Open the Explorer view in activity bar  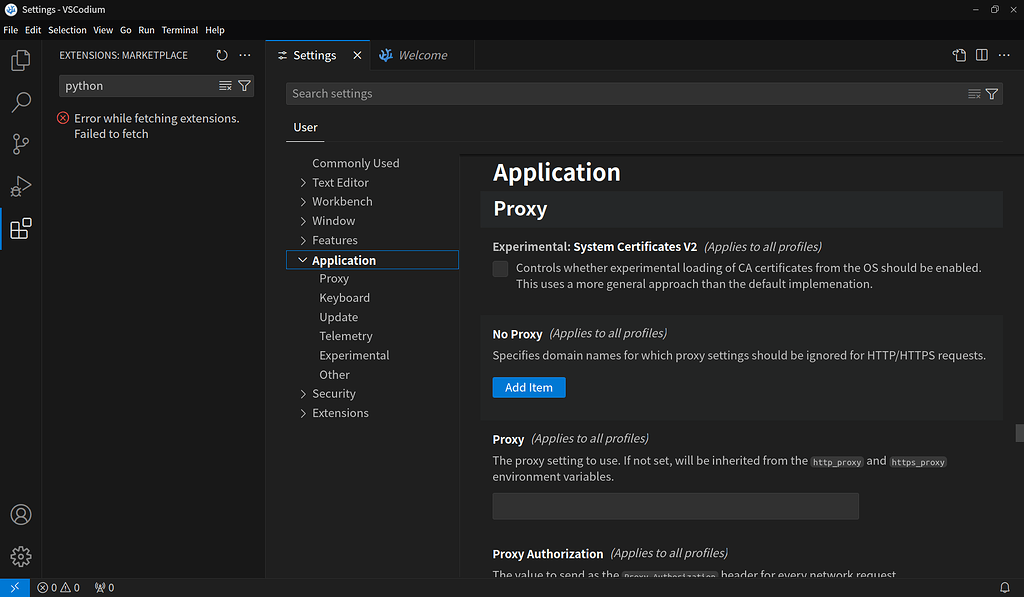(x=21, y=60)
